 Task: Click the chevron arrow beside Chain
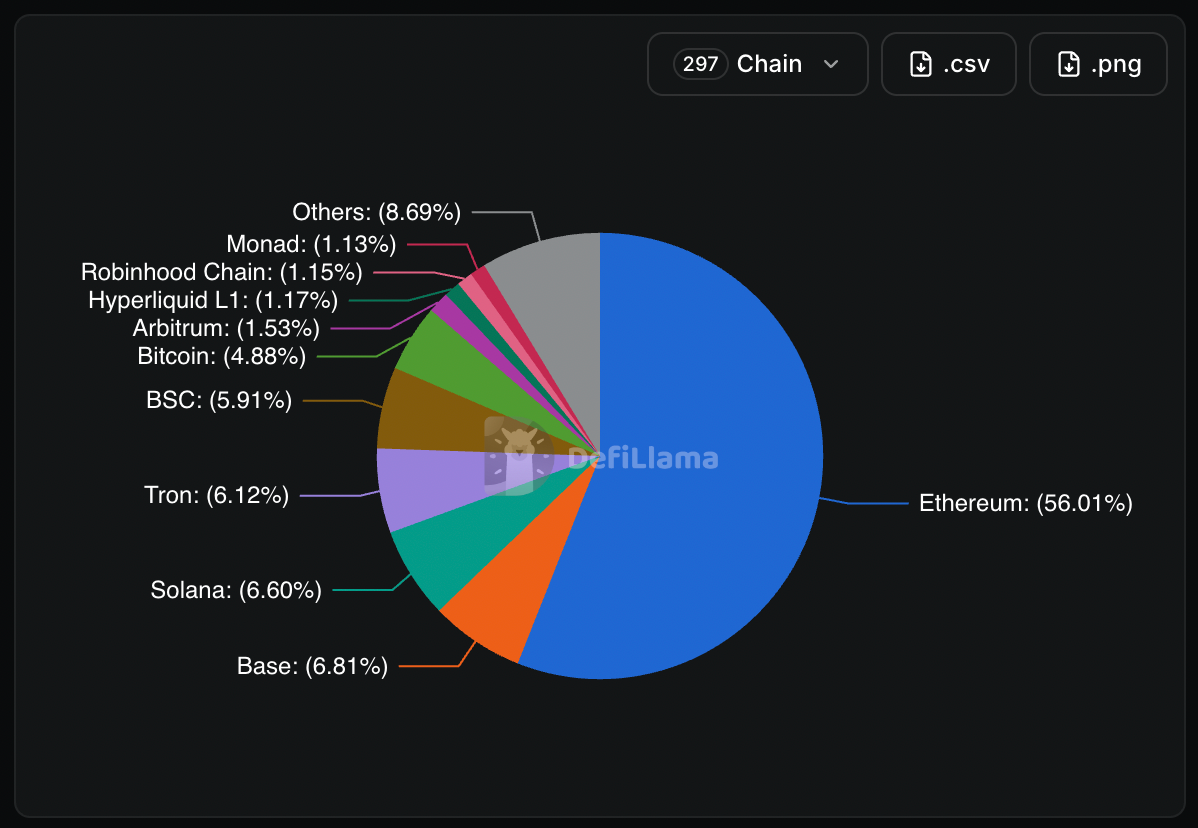831,64
